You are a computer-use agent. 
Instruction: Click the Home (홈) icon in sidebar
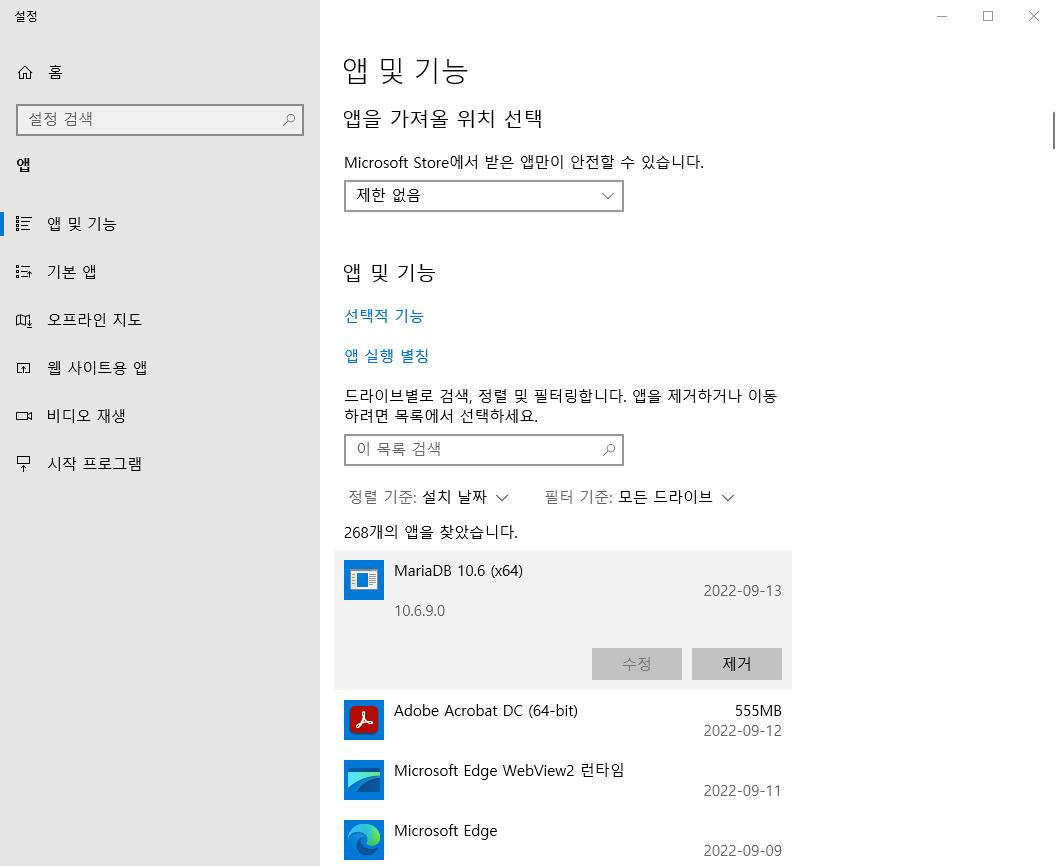pyautogui.click(x=25, y=72)
